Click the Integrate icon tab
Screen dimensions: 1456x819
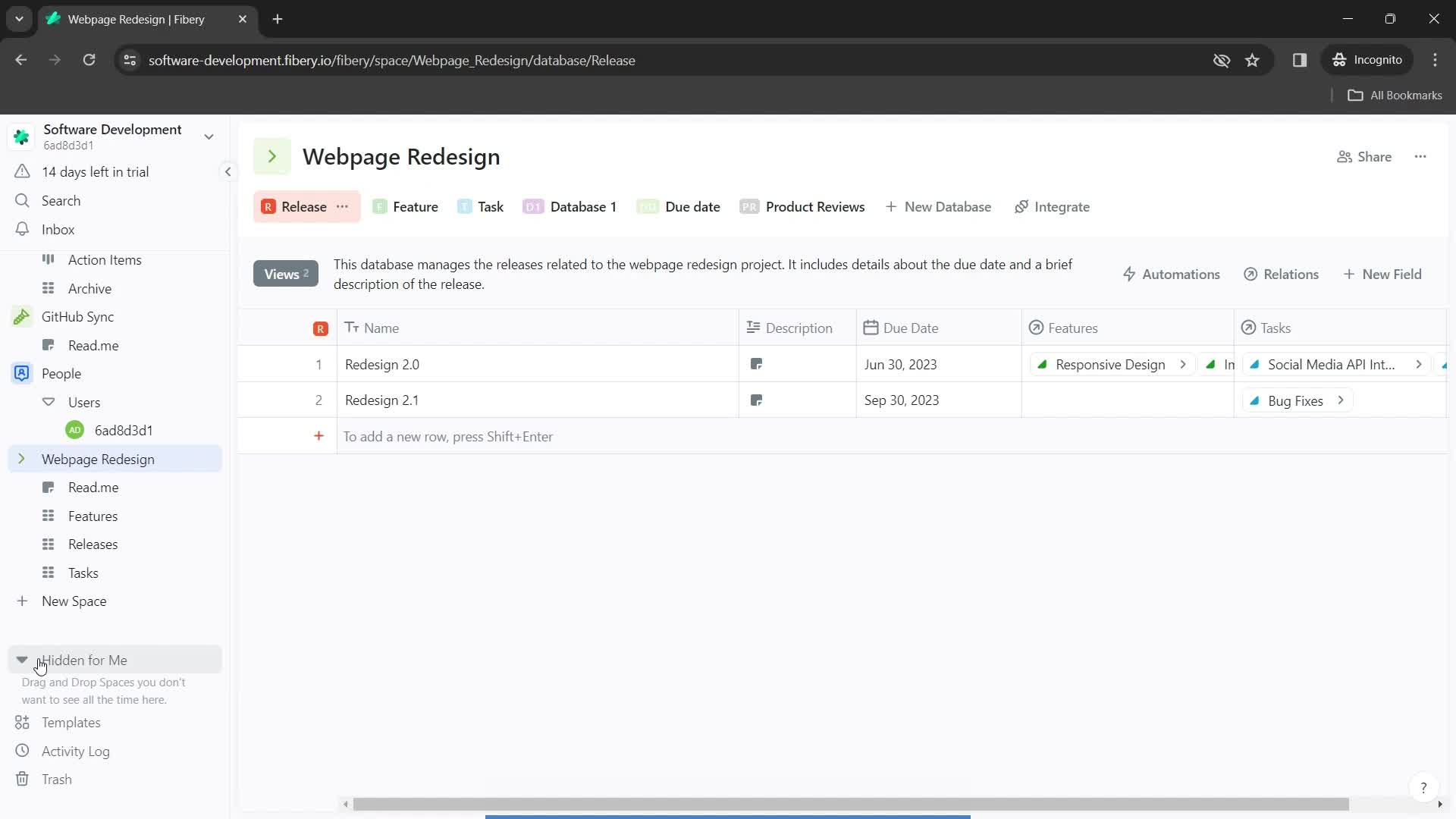click(x=1022, y=206)
